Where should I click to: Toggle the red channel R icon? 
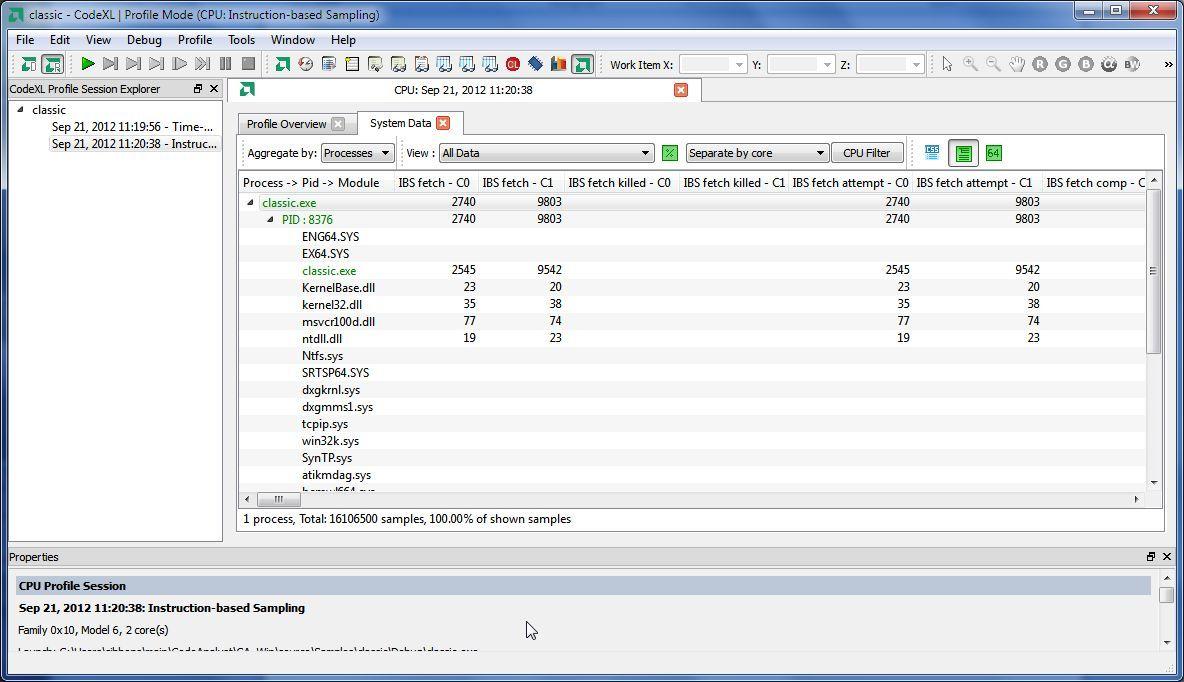(1040, 64)
